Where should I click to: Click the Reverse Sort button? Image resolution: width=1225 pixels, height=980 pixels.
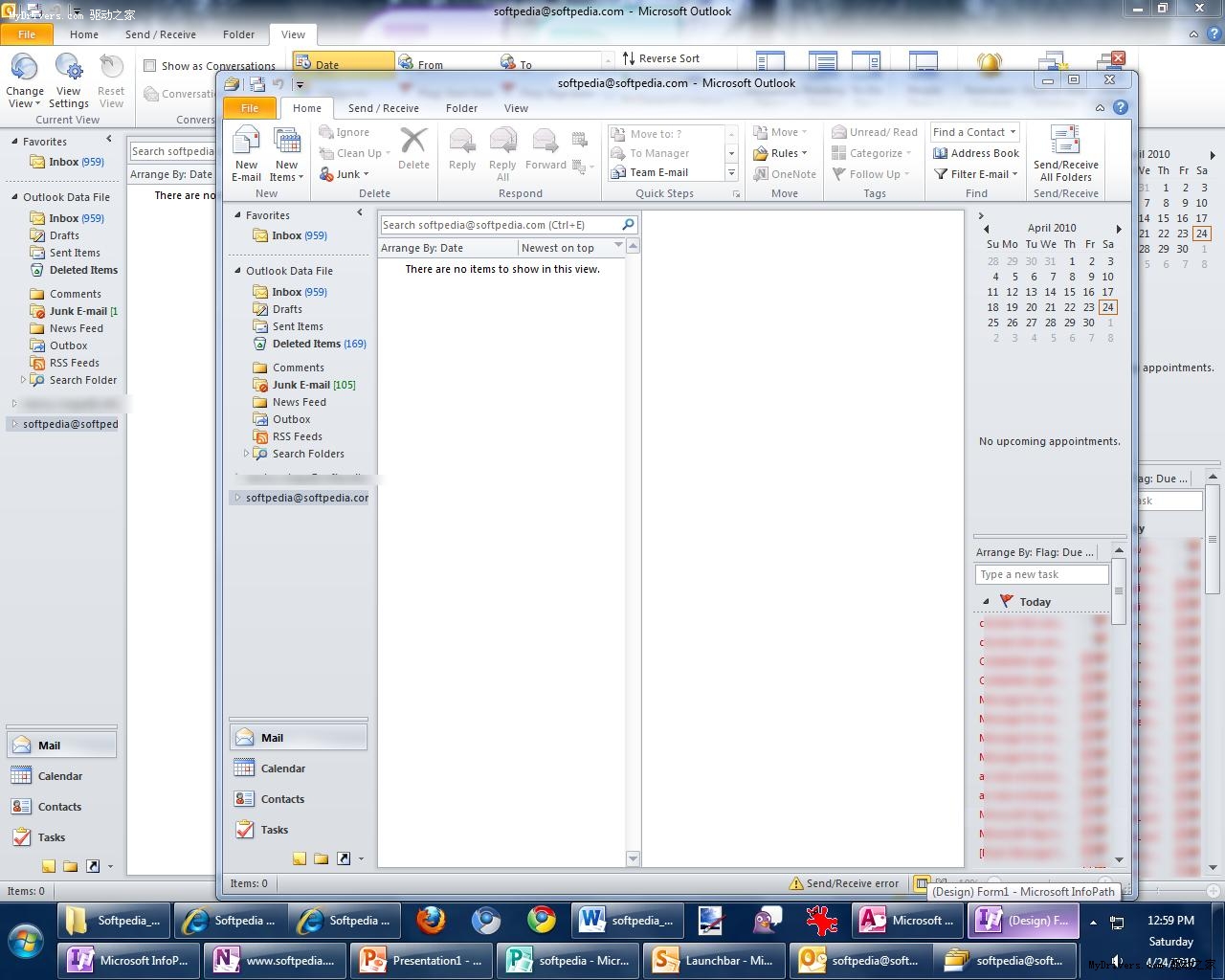tap(660, 58)
